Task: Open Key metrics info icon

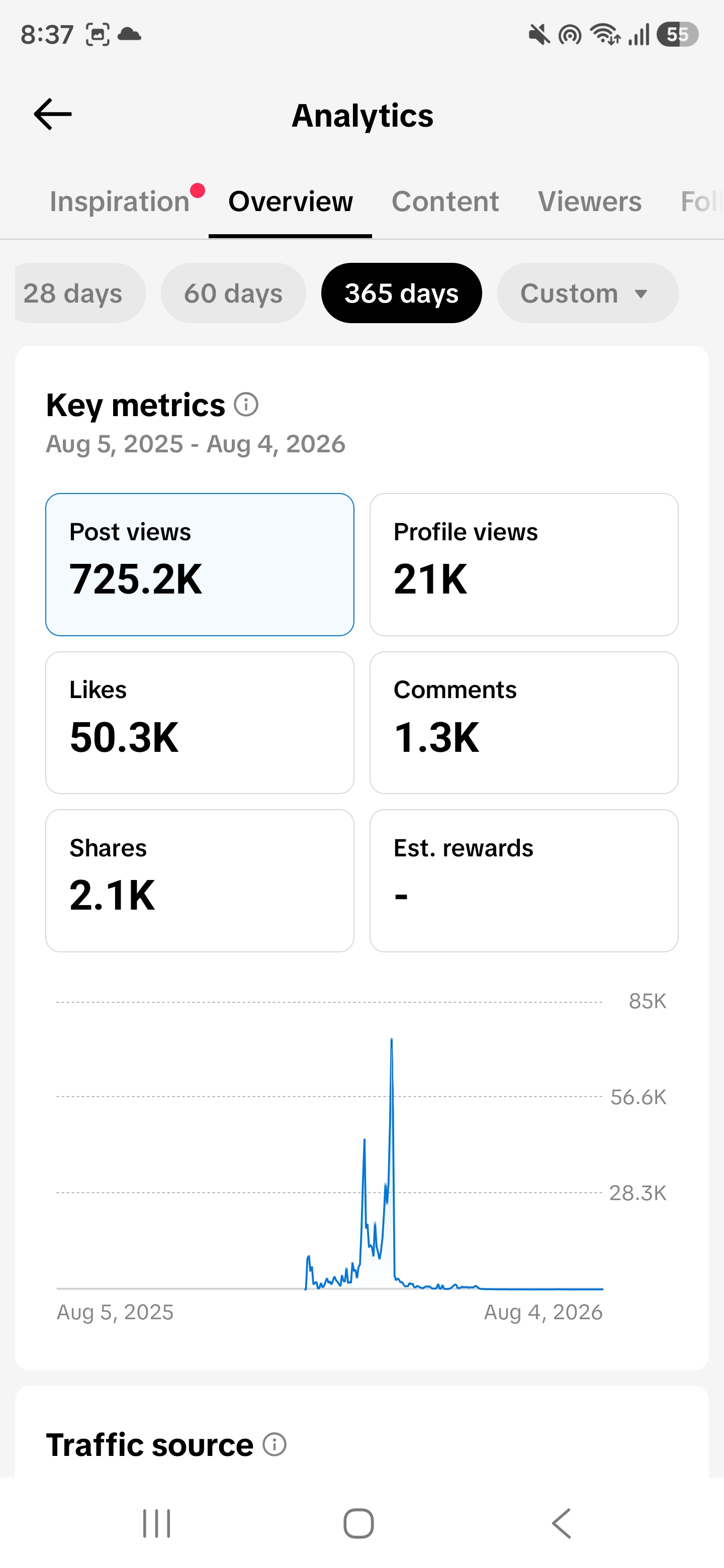Action: (x=246, y=405)
